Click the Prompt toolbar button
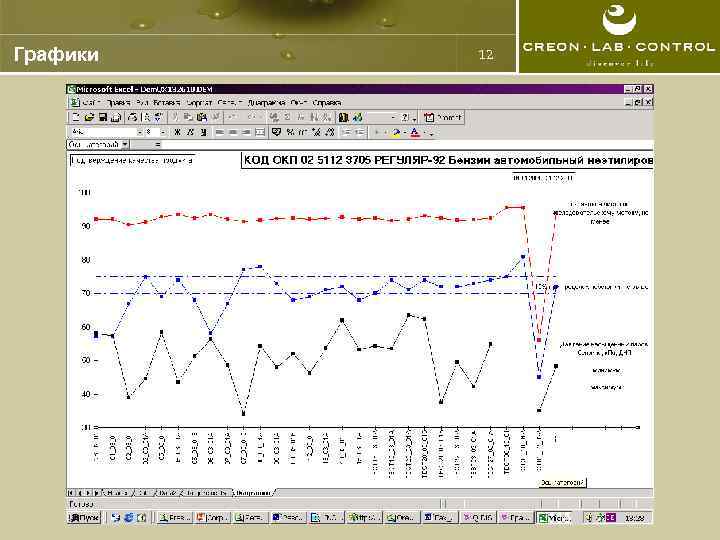The image size is (720, 540). 443,118
